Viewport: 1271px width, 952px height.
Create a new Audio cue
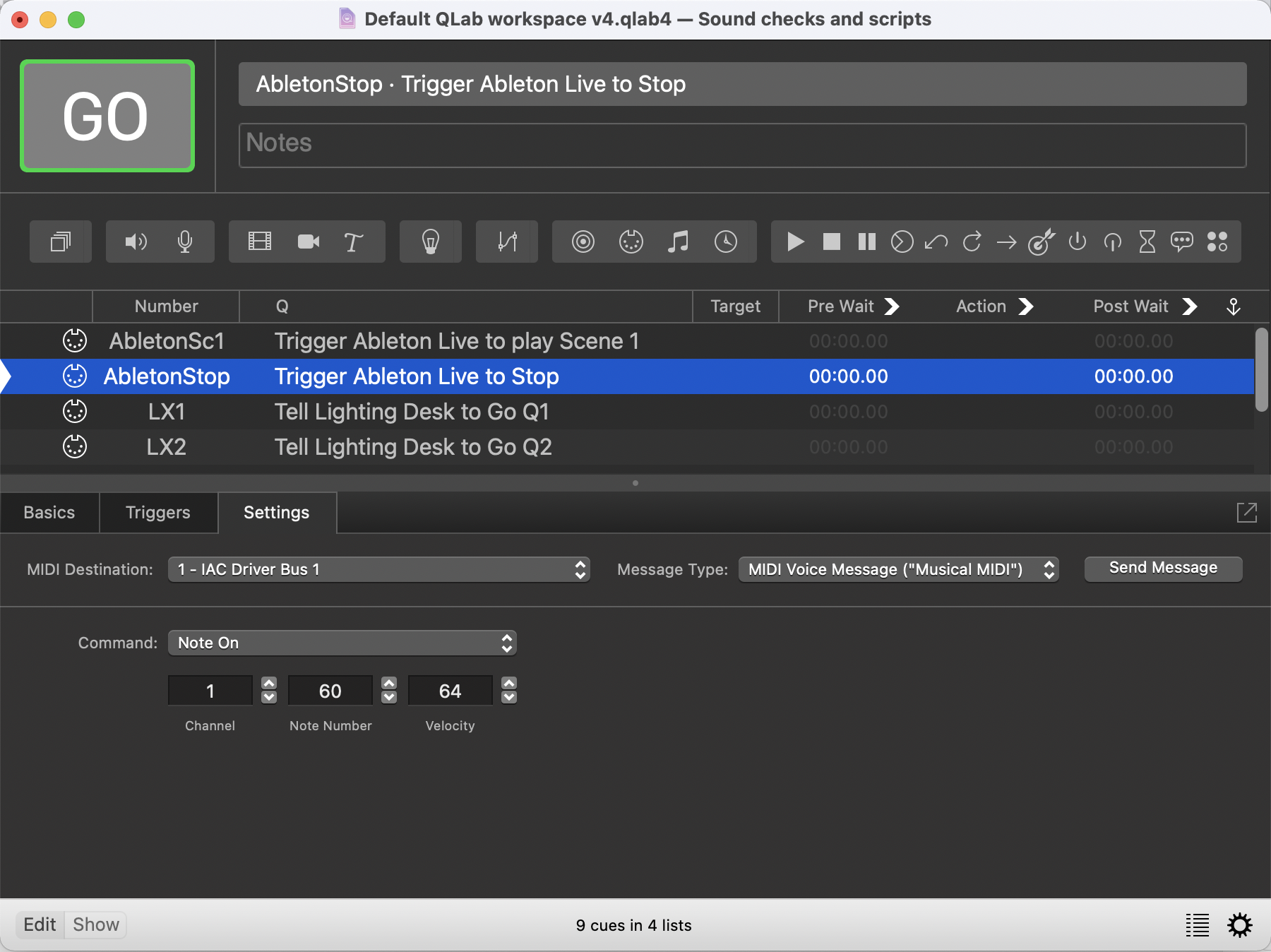click(x=136, y=242)
